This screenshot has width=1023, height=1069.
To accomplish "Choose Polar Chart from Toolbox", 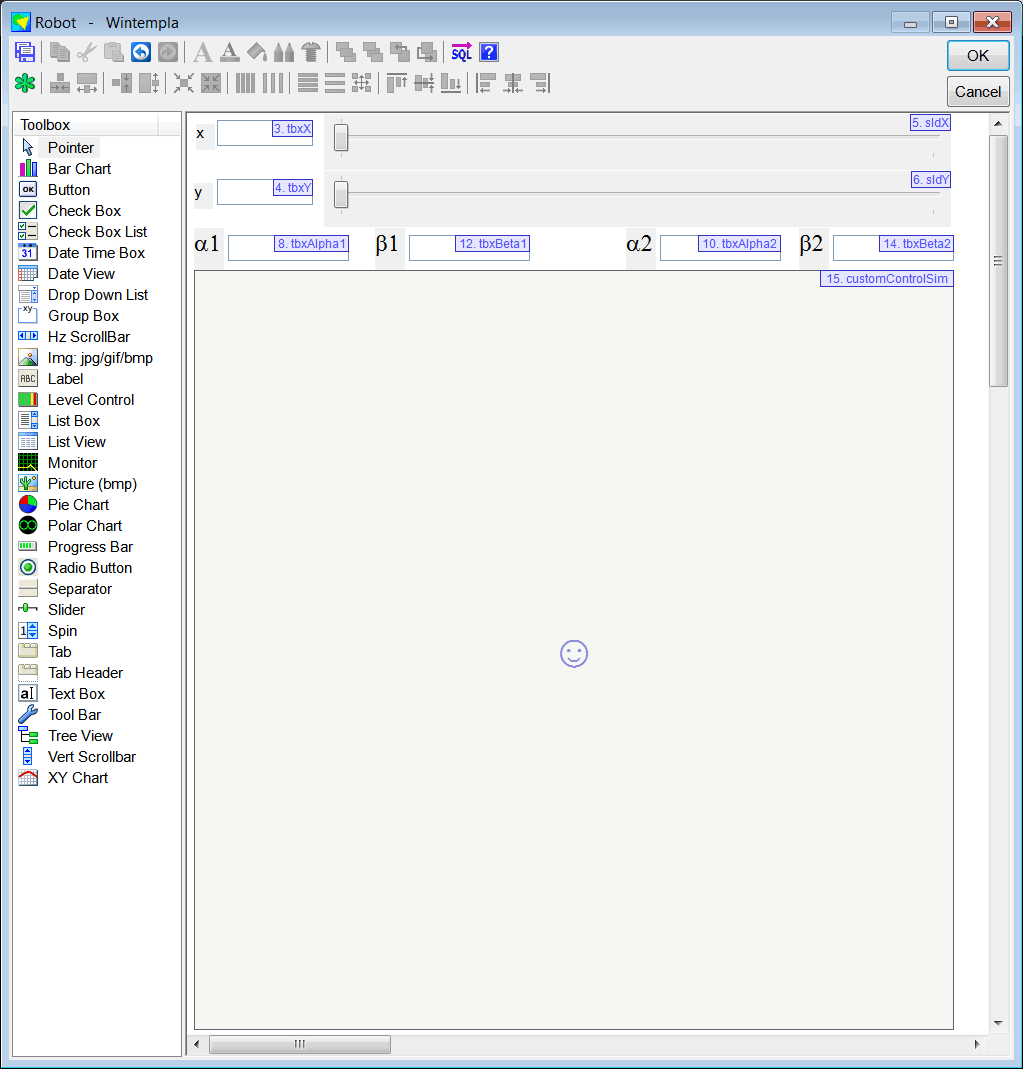I will pos(72,526).
